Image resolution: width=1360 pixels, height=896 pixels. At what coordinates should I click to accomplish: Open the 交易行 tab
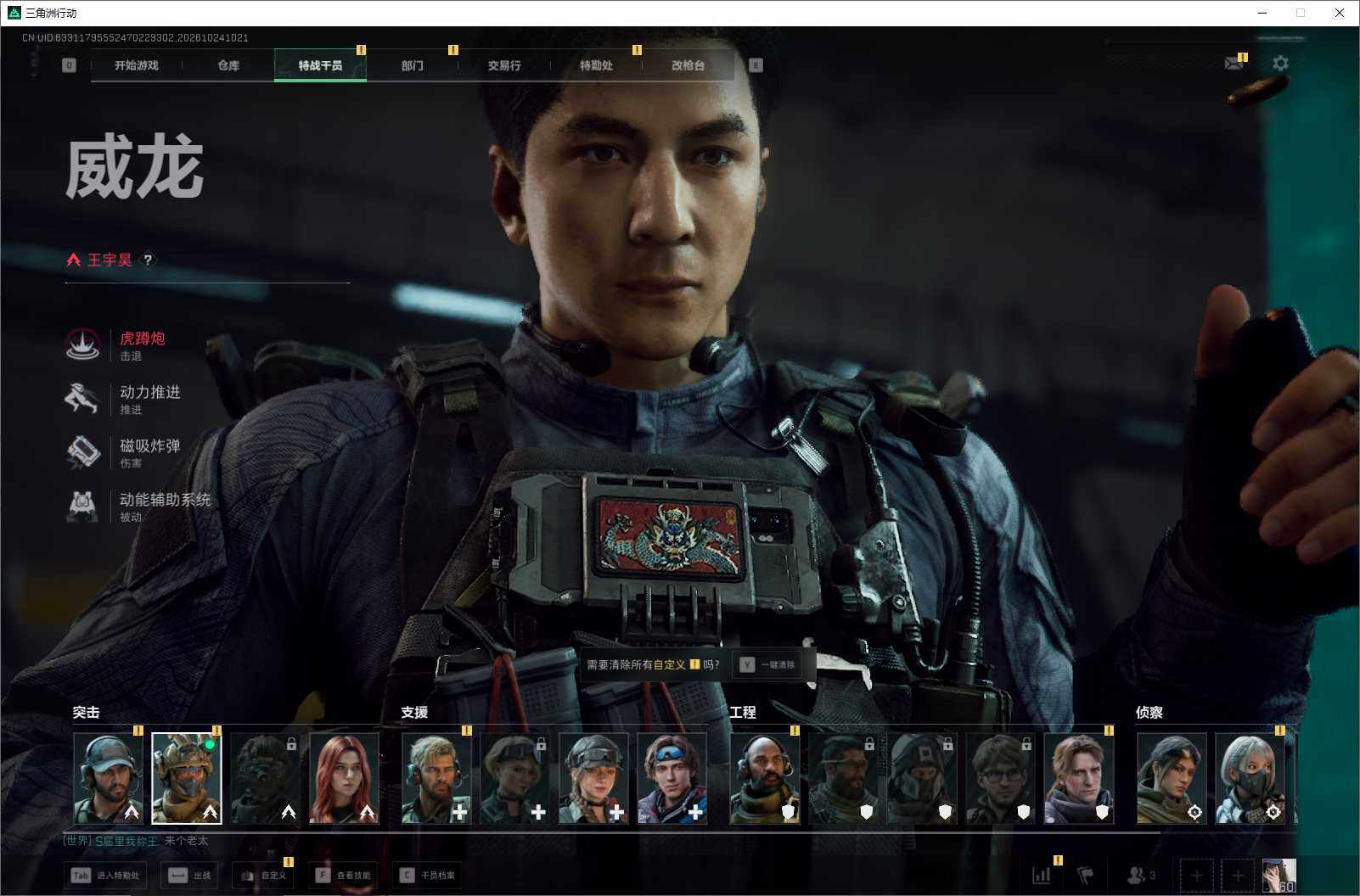(504, 65)
